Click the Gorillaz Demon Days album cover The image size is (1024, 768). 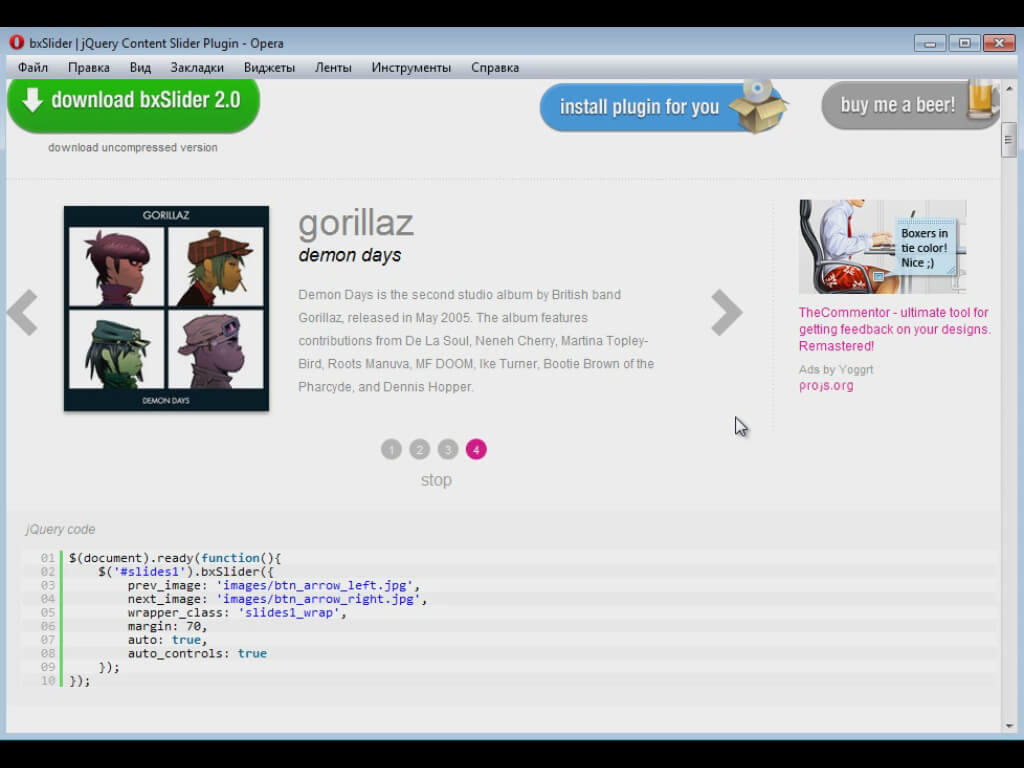(167, 308)
